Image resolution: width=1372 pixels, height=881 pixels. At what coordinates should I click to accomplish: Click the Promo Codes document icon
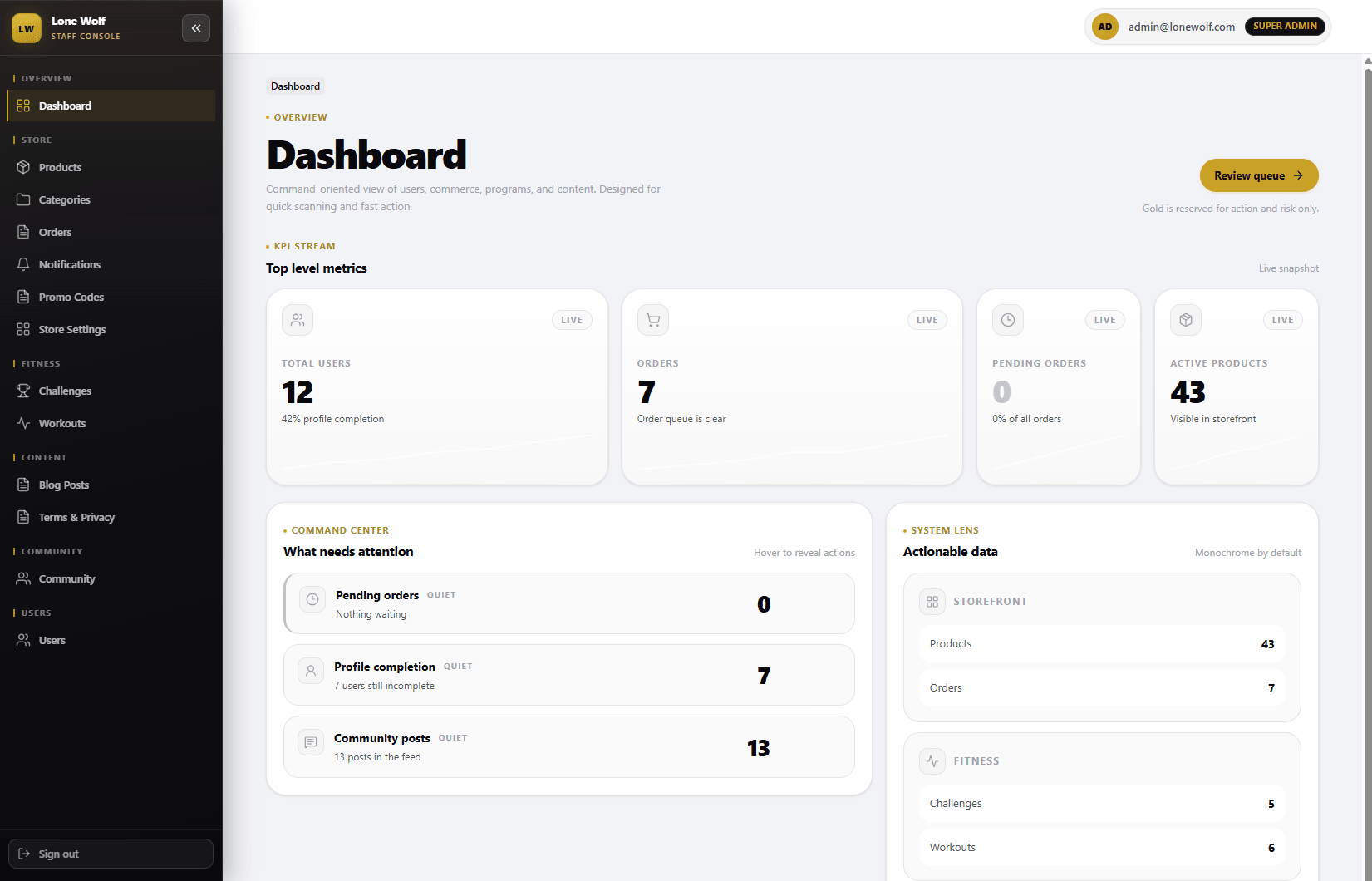point(23,297)
